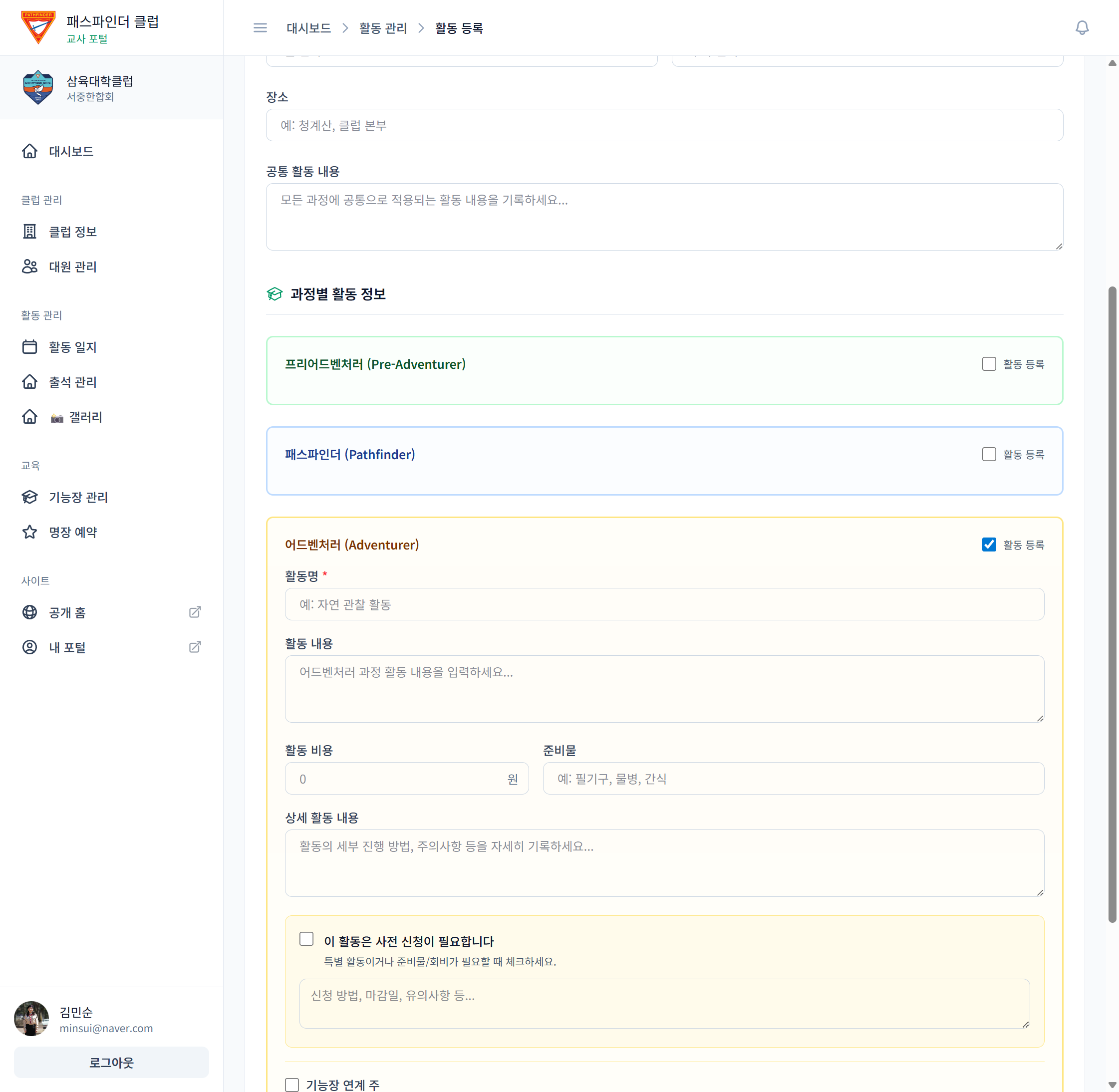Click the external link icon beside 공개 홈
Screen dimensions: 1119x1092
pos(195,612)
